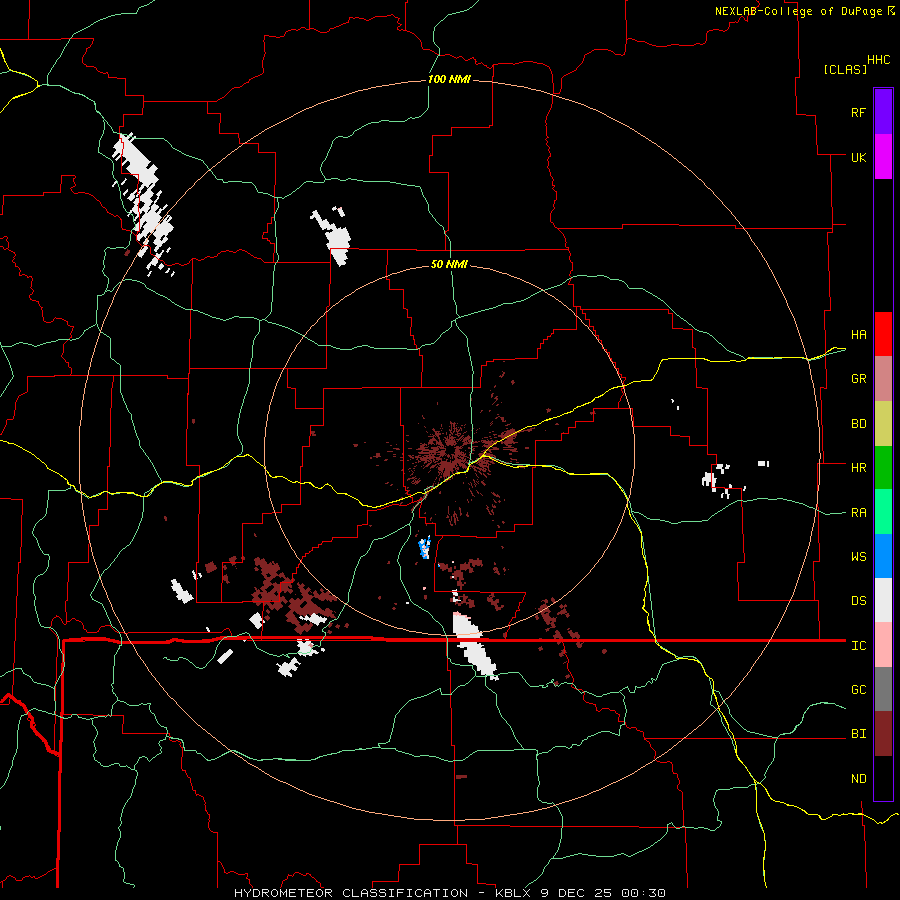
Task: Click the DS legend label
Action: pyautogui.click(x=858, y=601)
